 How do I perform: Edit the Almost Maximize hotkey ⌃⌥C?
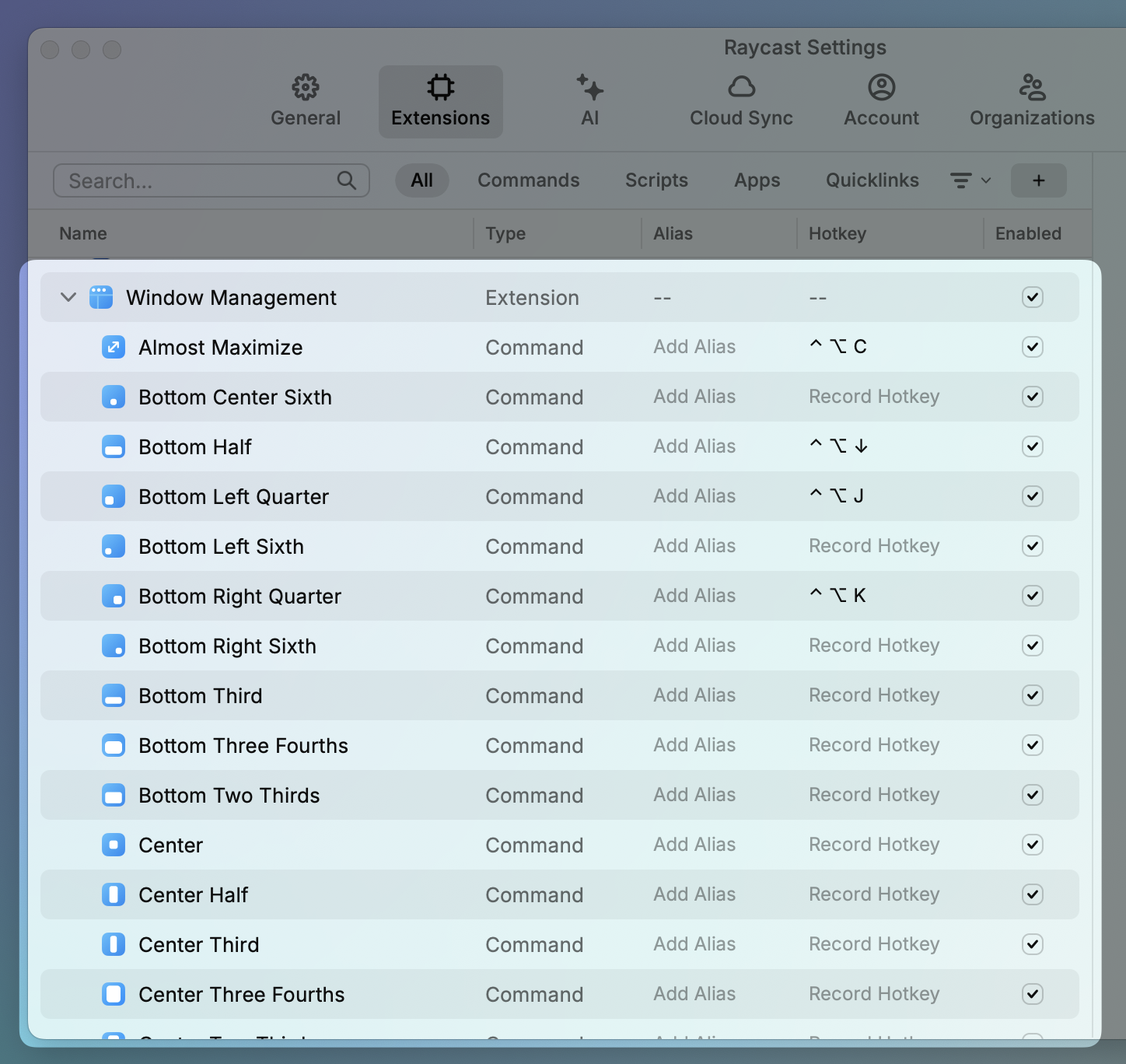[x=838, y=347]
